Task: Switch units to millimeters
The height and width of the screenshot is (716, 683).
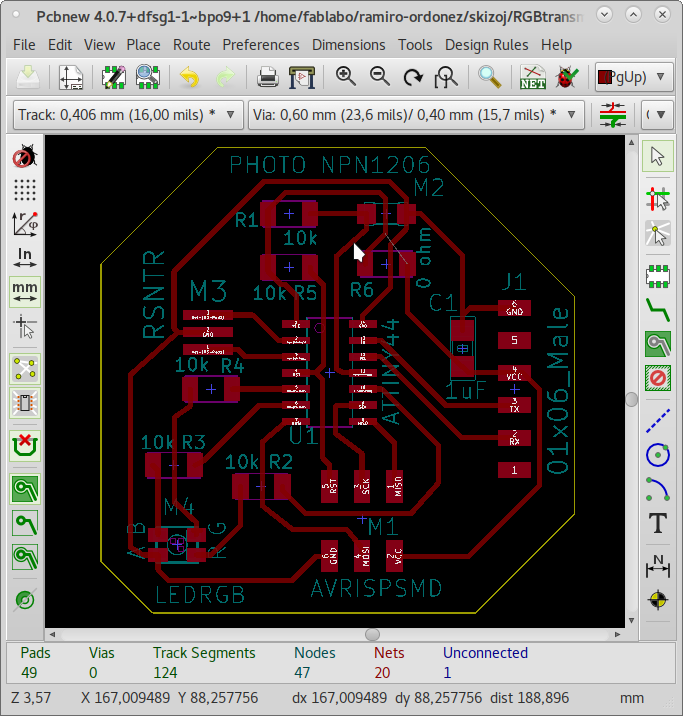Action: (25, 292)
